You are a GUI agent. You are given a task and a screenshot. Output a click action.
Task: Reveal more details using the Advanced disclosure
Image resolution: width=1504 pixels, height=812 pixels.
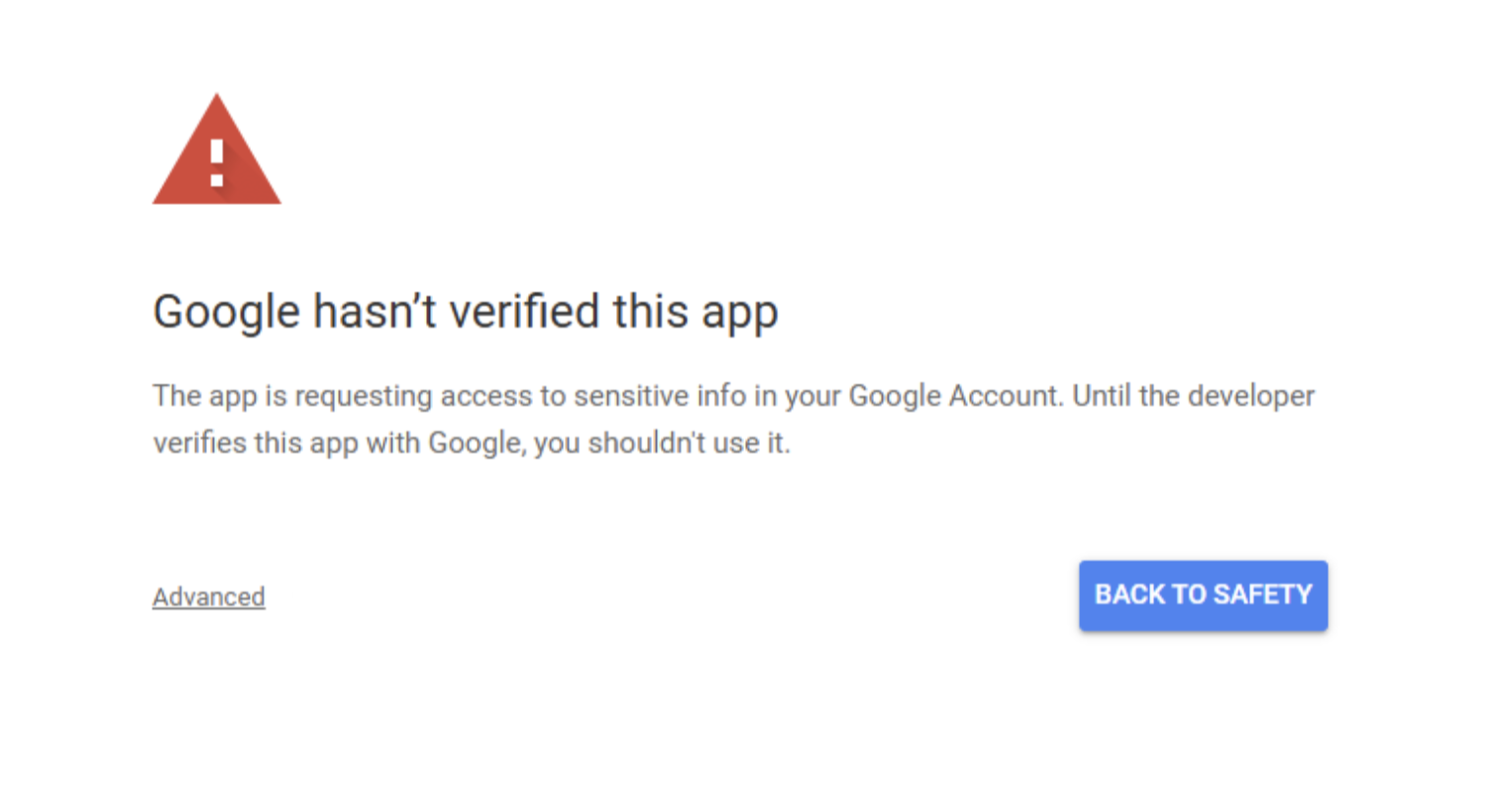click(x=208, y=596)
